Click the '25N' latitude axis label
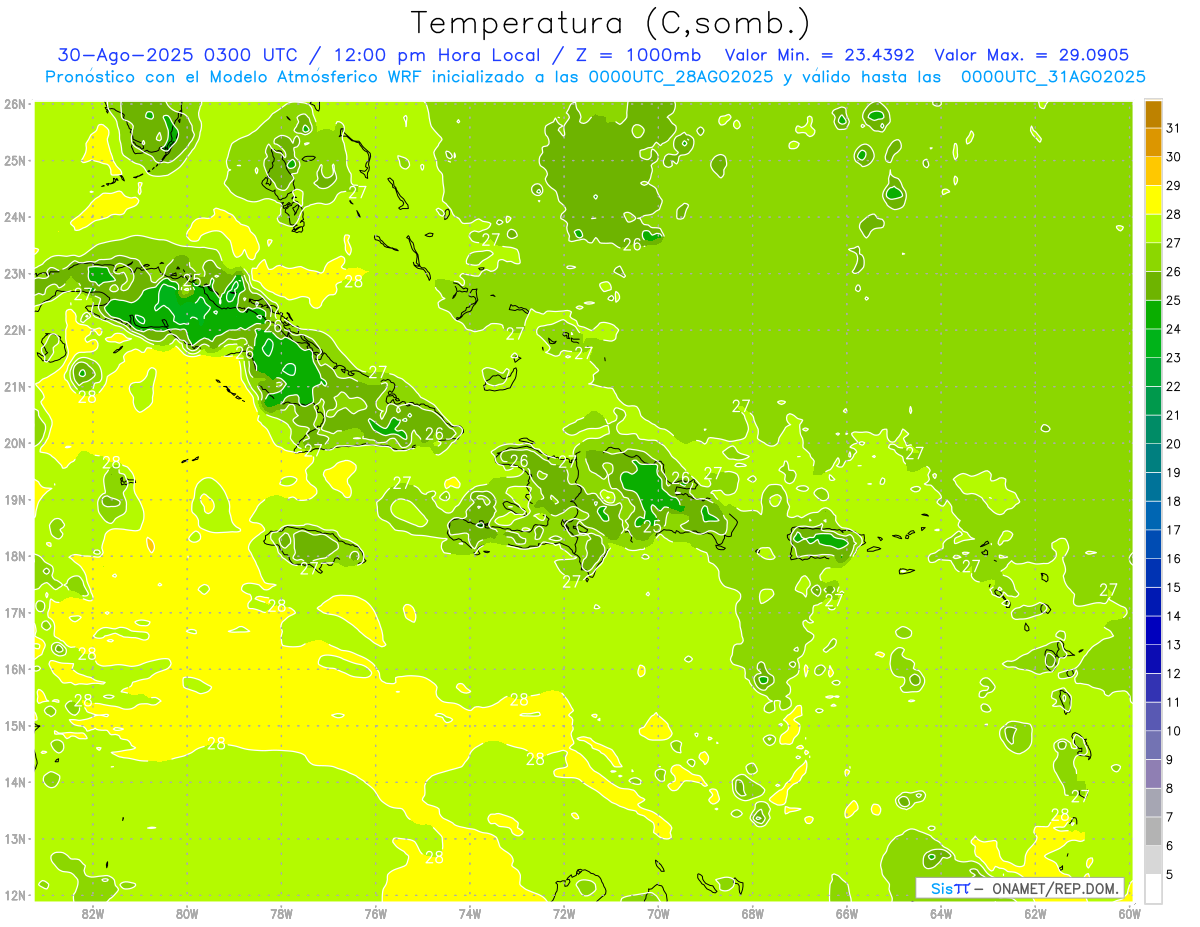The height and width of the screenshot is (927, 1200). [14, 160]
